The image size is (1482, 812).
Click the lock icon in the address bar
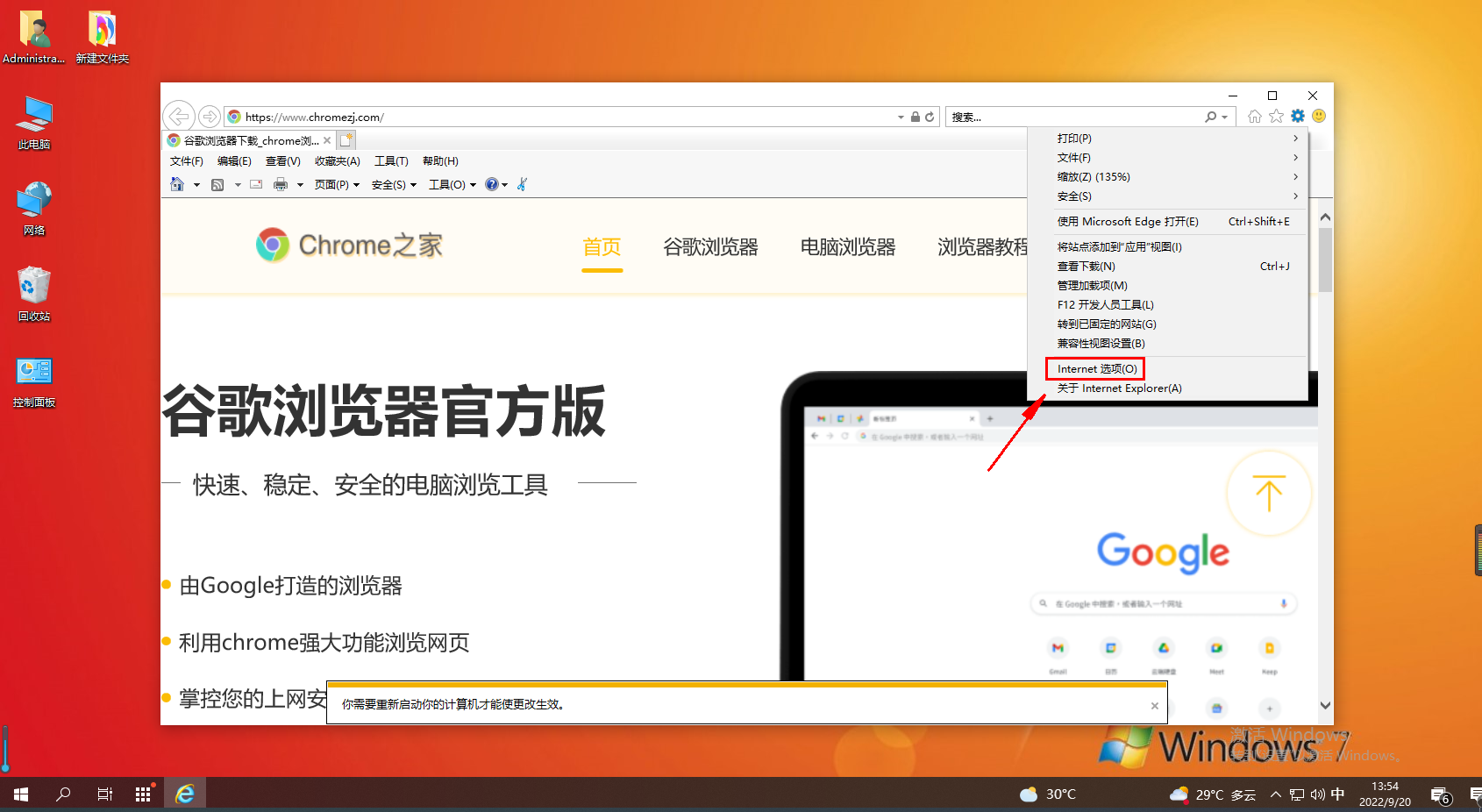pos(915,117)
